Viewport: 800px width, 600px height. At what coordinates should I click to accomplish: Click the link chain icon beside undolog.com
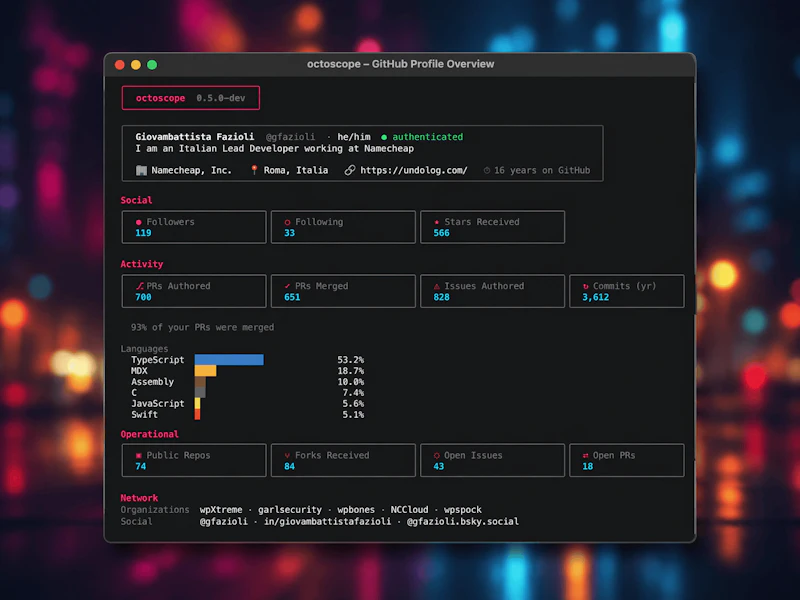[349, 170]
